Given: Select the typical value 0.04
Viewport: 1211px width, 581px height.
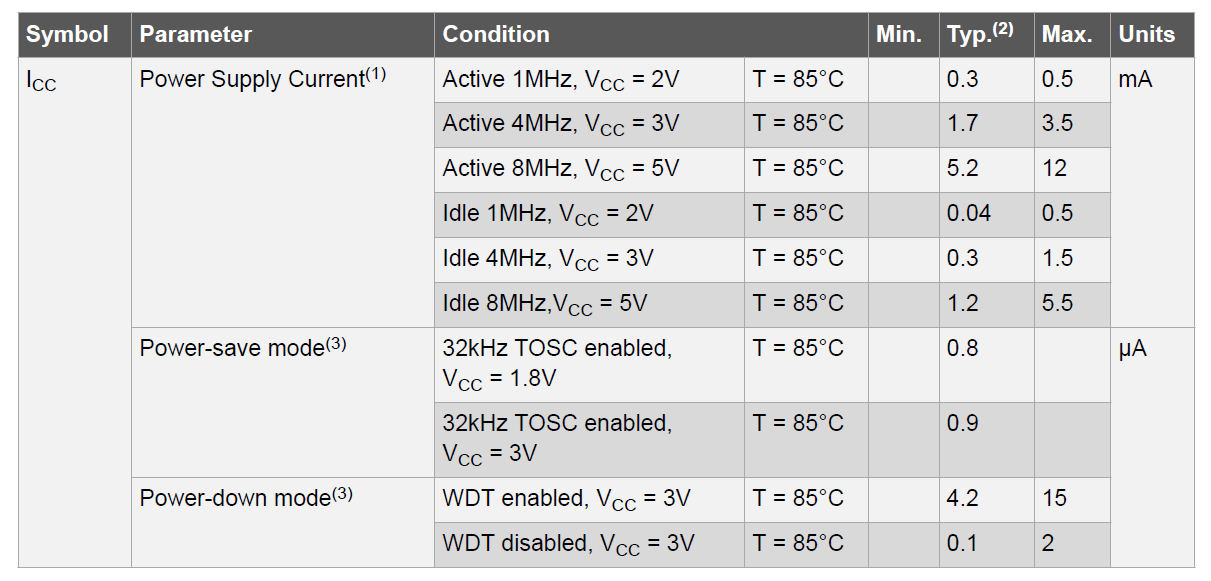Looking at the screenshot, I should pyautogui.click(x=969, y=214).
